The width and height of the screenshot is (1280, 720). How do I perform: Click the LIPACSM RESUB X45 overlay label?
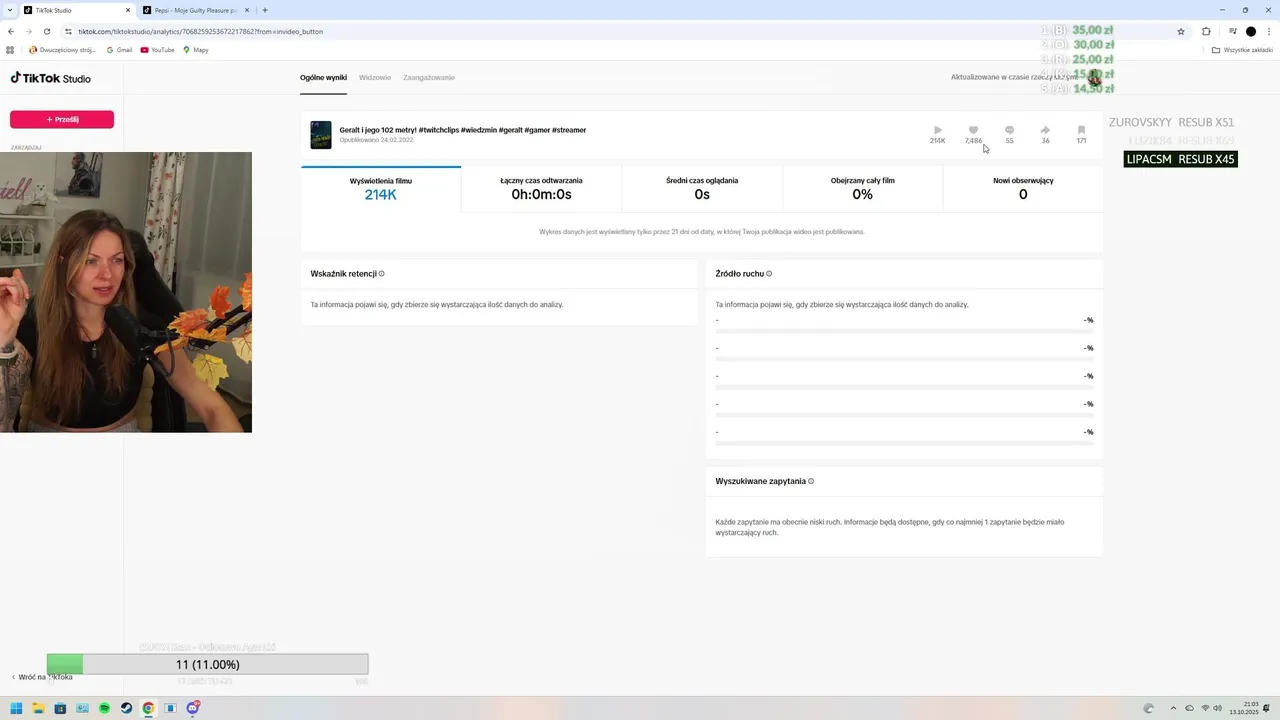1181,159
